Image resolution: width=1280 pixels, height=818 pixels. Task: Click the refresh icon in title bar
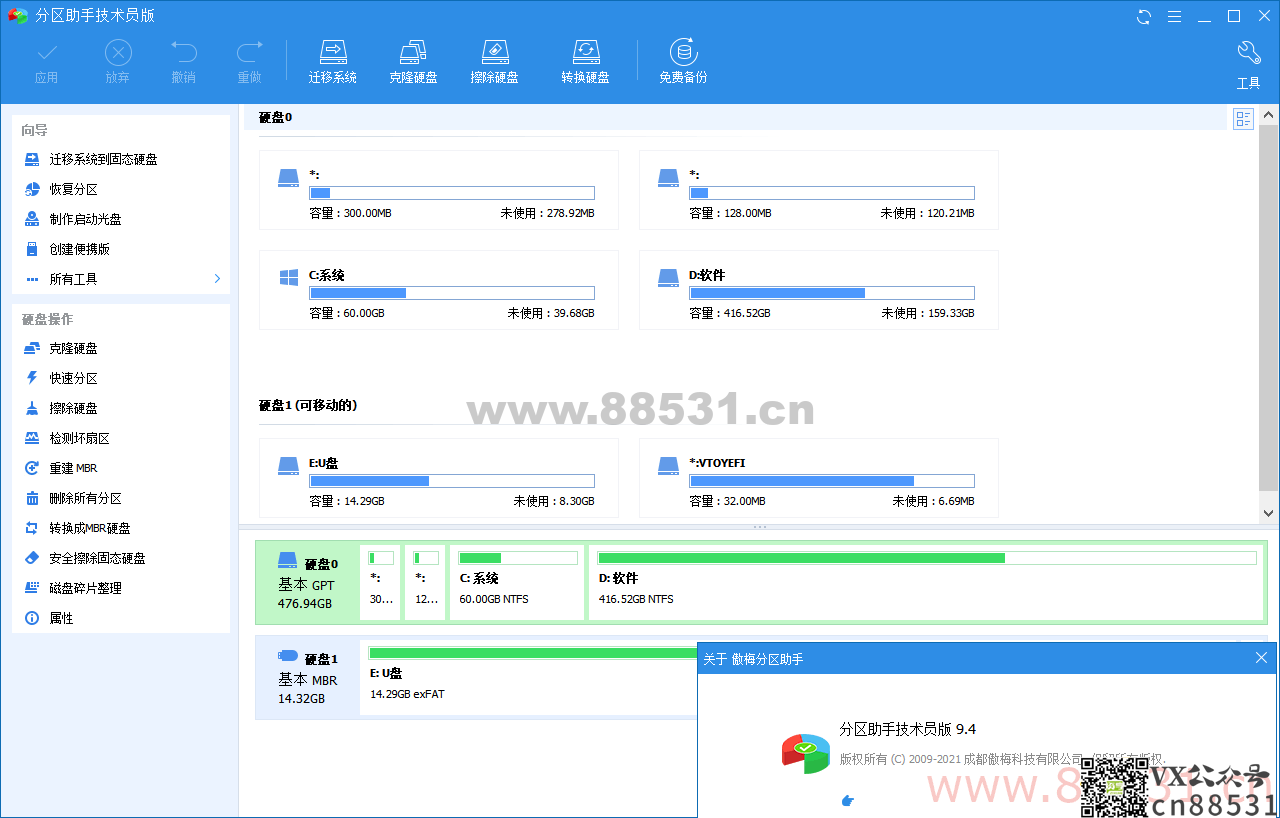point(1144,16)
